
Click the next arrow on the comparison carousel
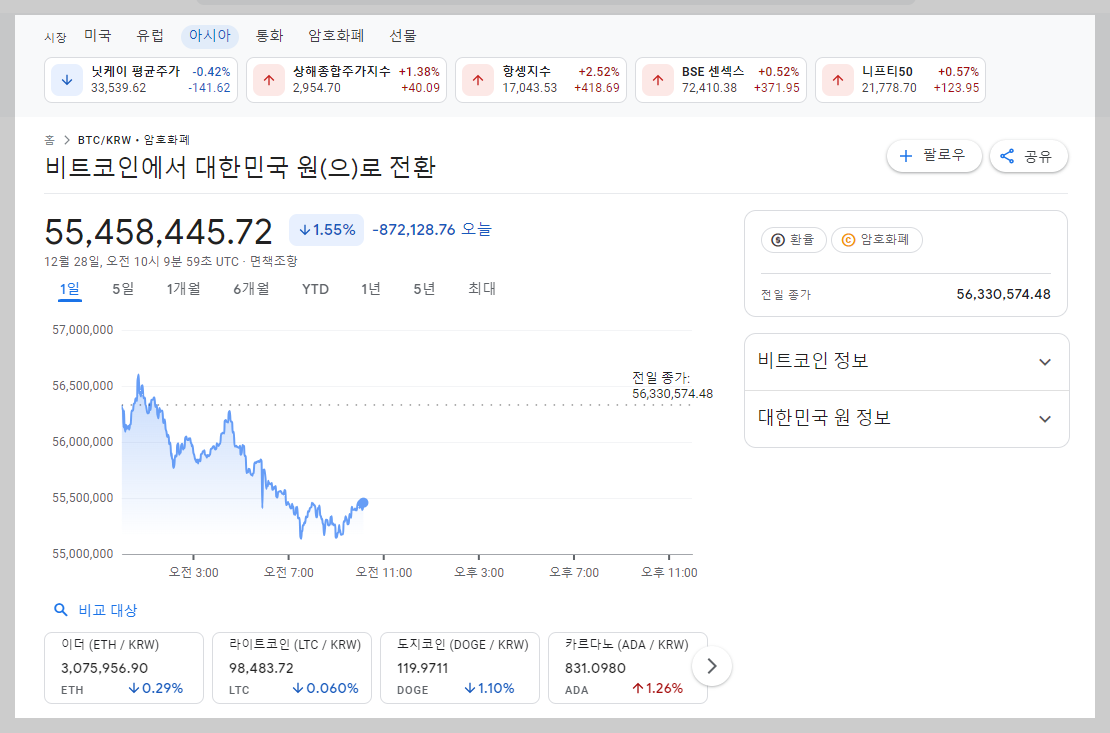click(x=711, y=665)
